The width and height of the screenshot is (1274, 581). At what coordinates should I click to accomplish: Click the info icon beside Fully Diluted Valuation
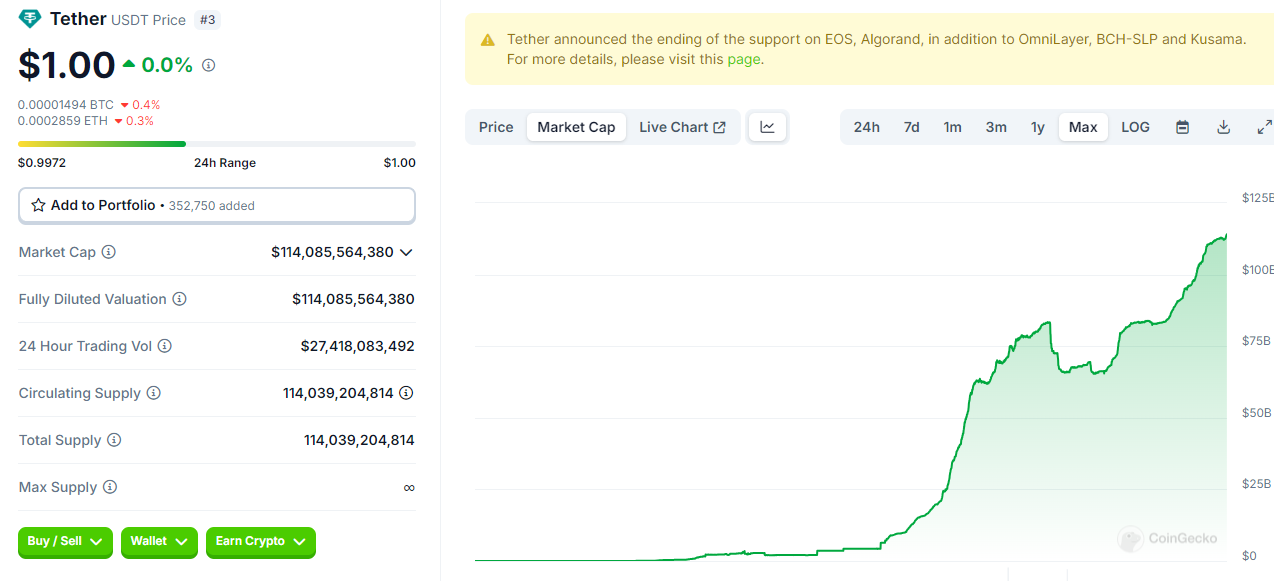(x=180, y=299)
